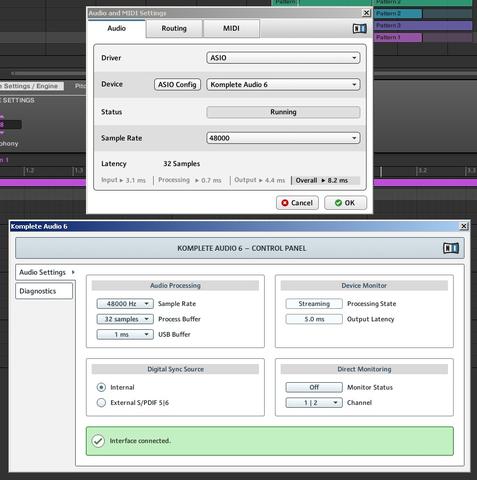Select the purple Pattern 3 block in background
The height and width of the screenshot is (480, 477).
[x=423, y=25]
